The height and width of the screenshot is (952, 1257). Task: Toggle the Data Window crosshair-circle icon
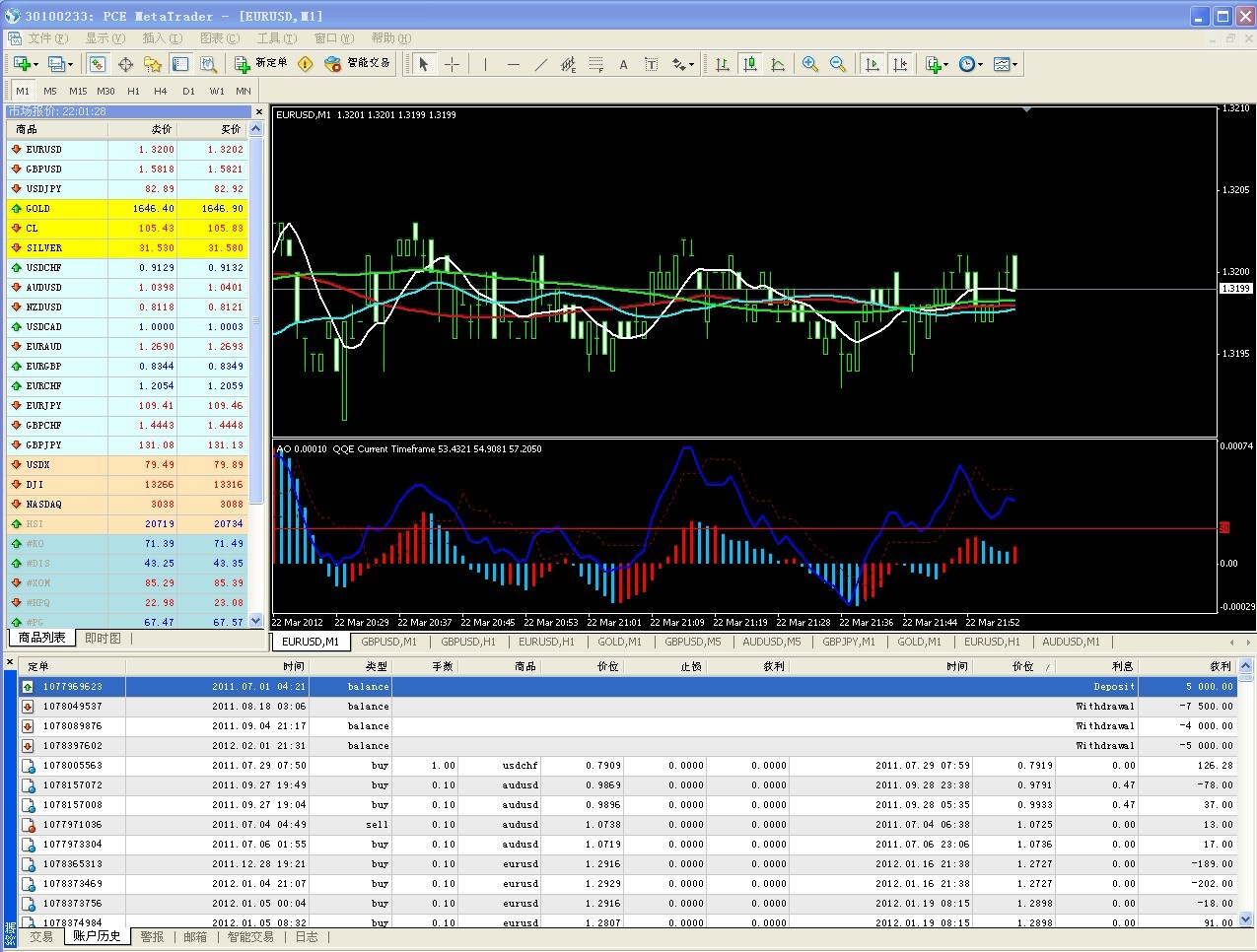click(125, 64)
